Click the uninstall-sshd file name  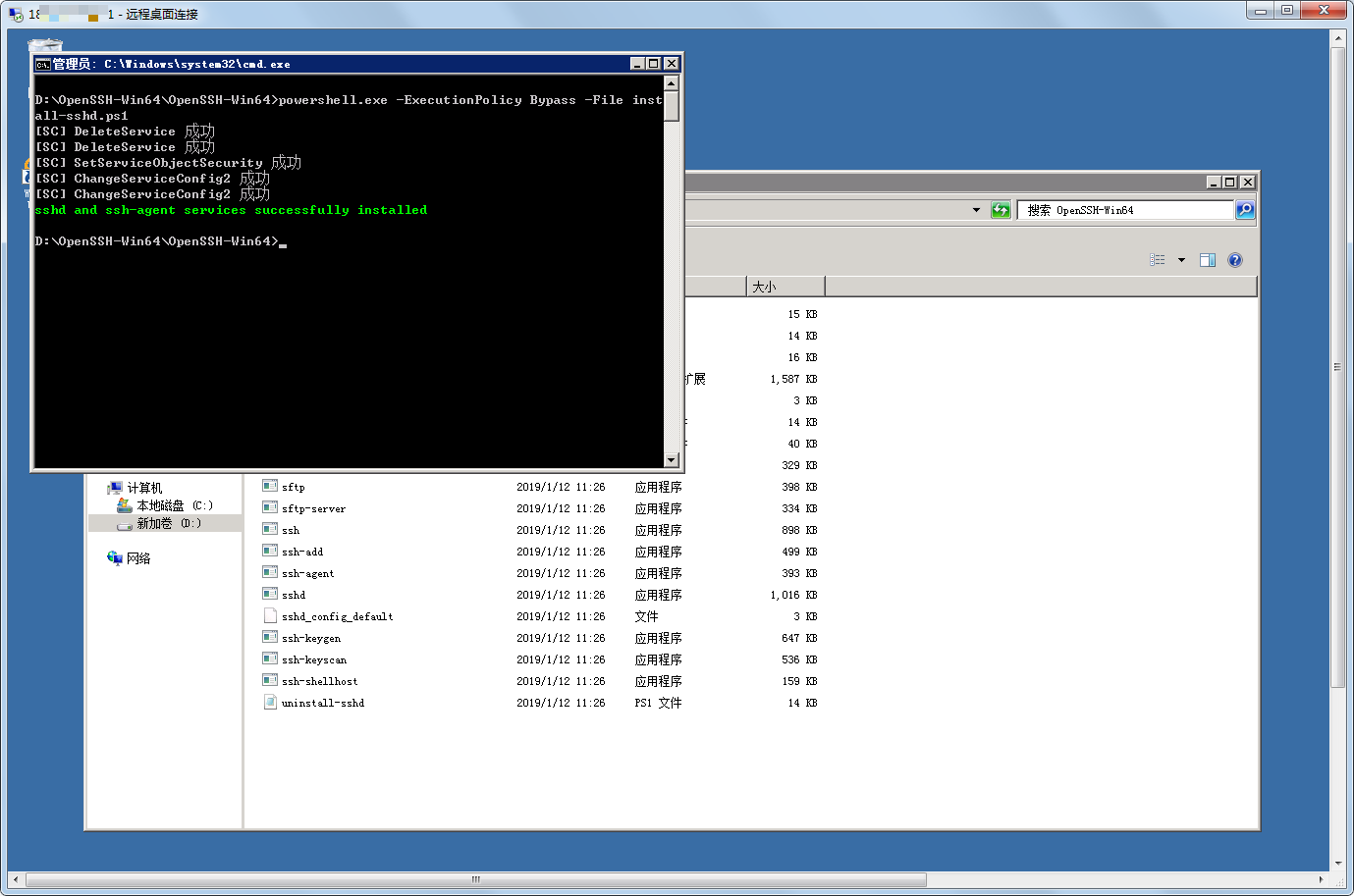click(323, 703)
